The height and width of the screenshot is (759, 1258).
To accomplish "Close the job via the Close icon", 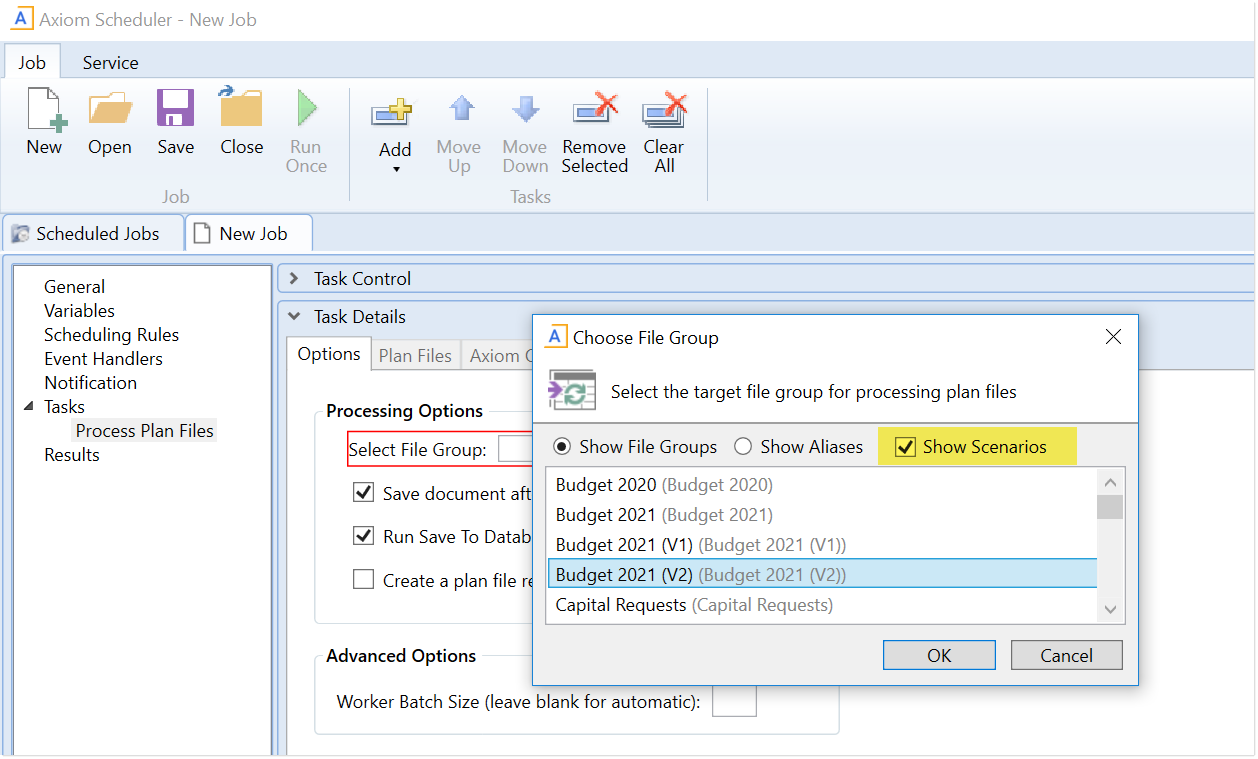I will click(x=241, y=107).
